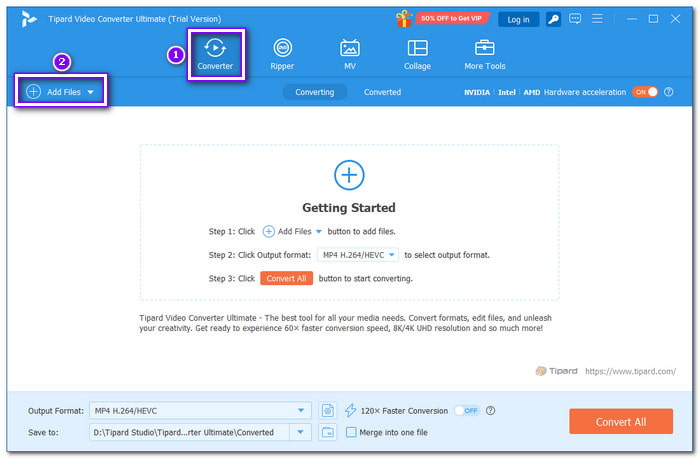Screen dimensions: 700x459
Task: Switch to the Ripper module
Action: (x=282, y=54)
